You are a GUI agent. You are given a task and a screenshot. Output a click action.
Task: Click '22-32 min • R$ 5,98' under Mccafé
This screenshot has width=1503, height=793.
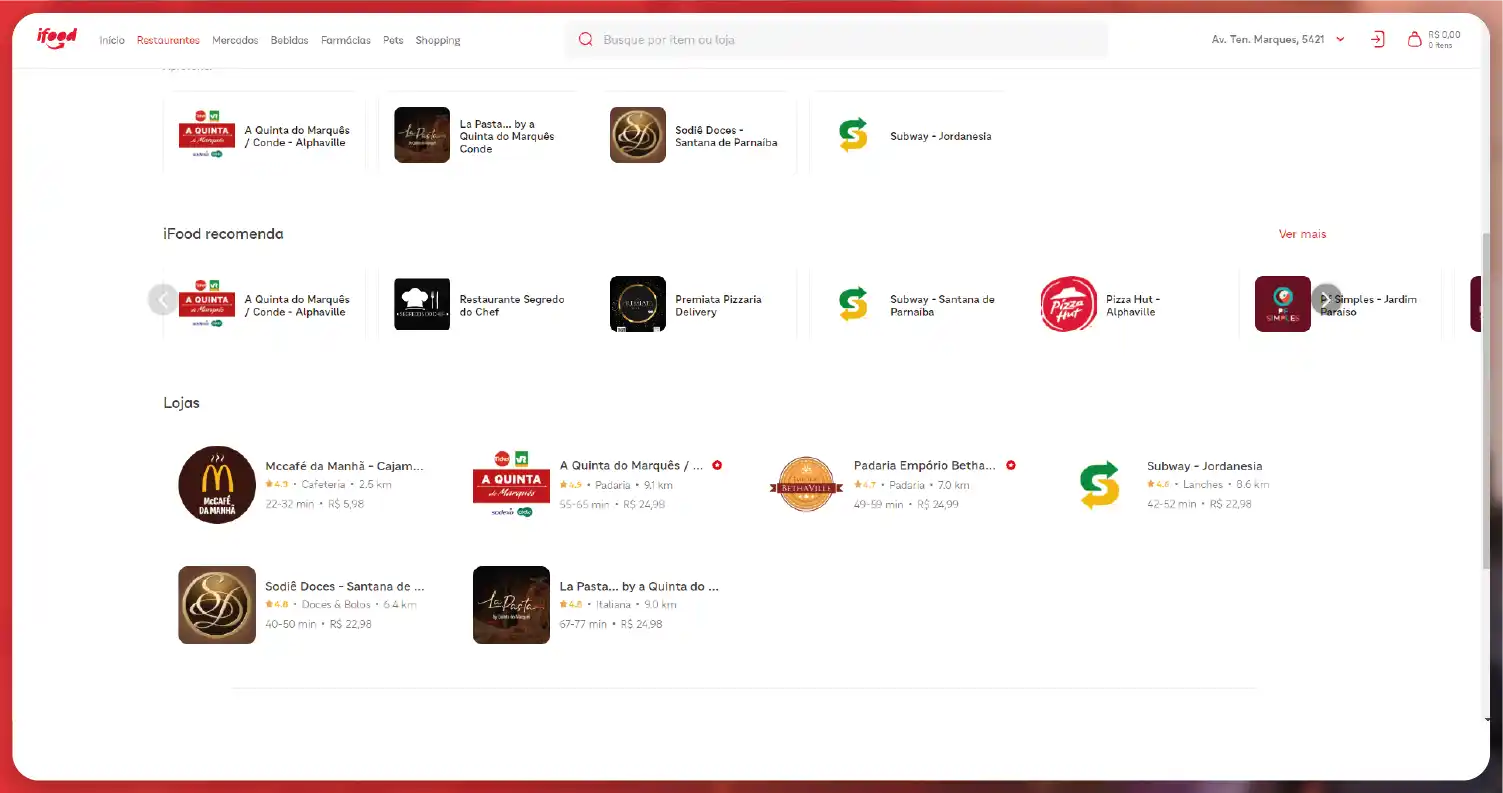pos(315,504)
